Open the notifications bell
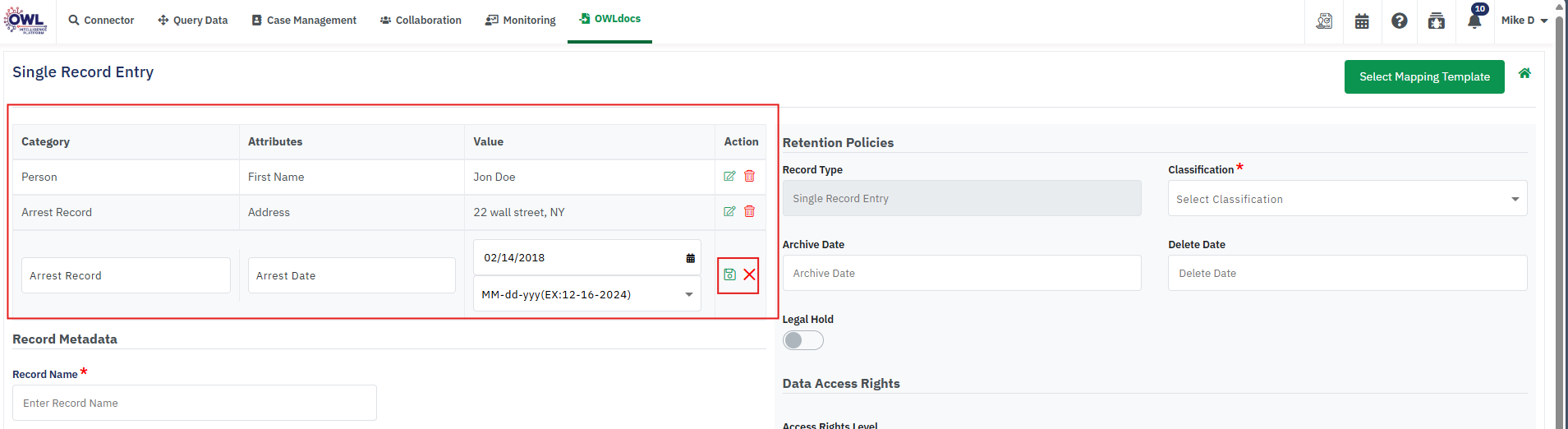The height and width of the screenshot is (429, 1568). (x=1474, y=21)
